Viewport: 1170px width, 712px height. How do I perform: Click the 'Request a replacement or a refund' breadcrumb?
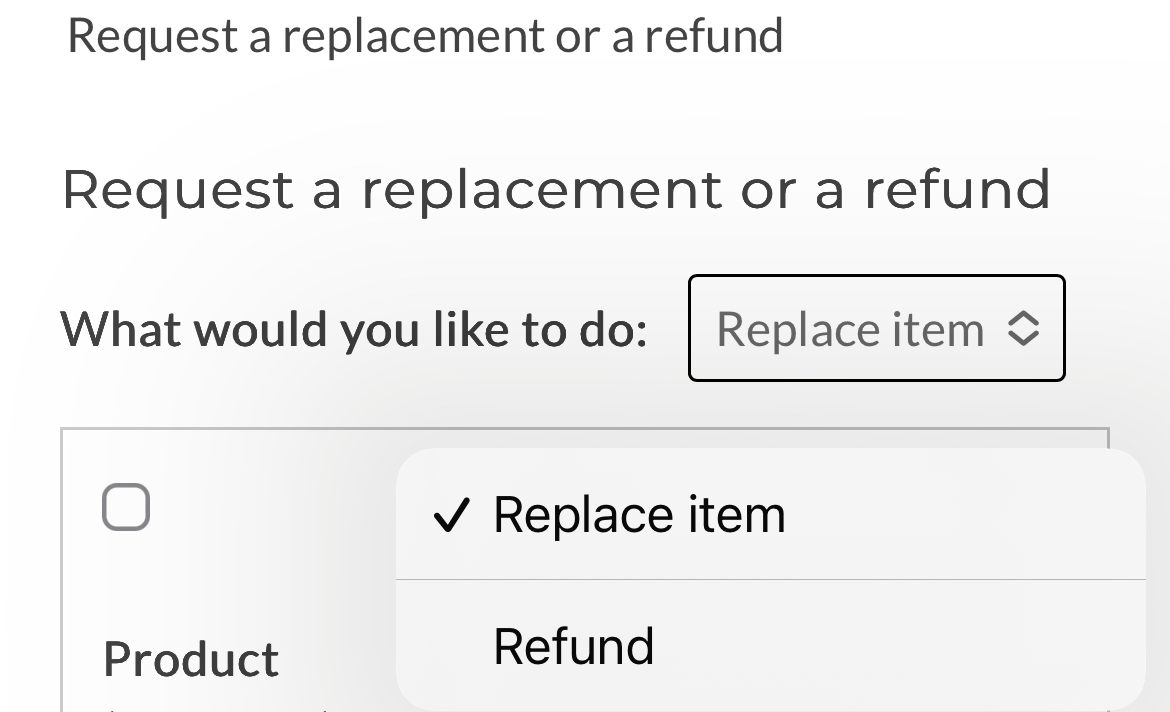click(x=425, y=35)
